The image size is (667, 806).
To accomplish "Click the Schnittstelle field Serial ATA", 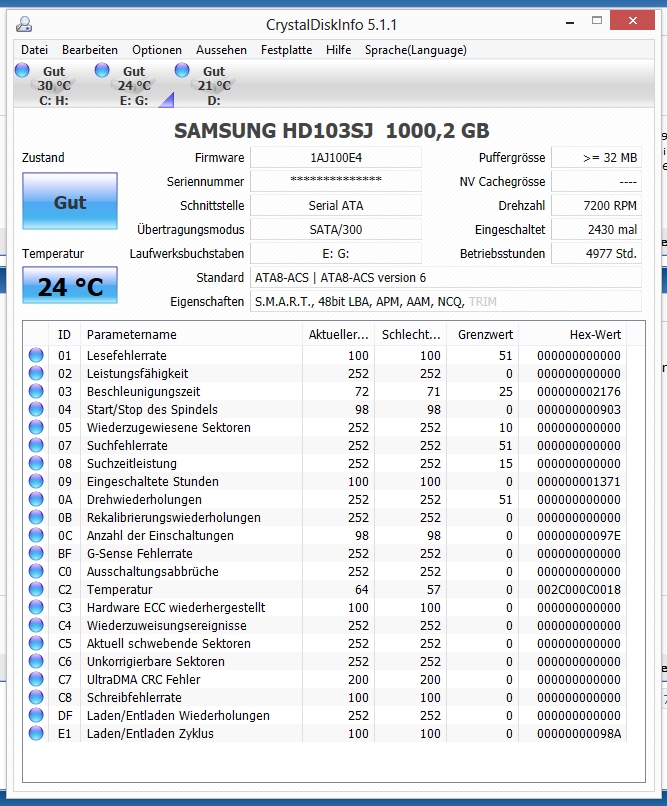I will coord(336,205).
